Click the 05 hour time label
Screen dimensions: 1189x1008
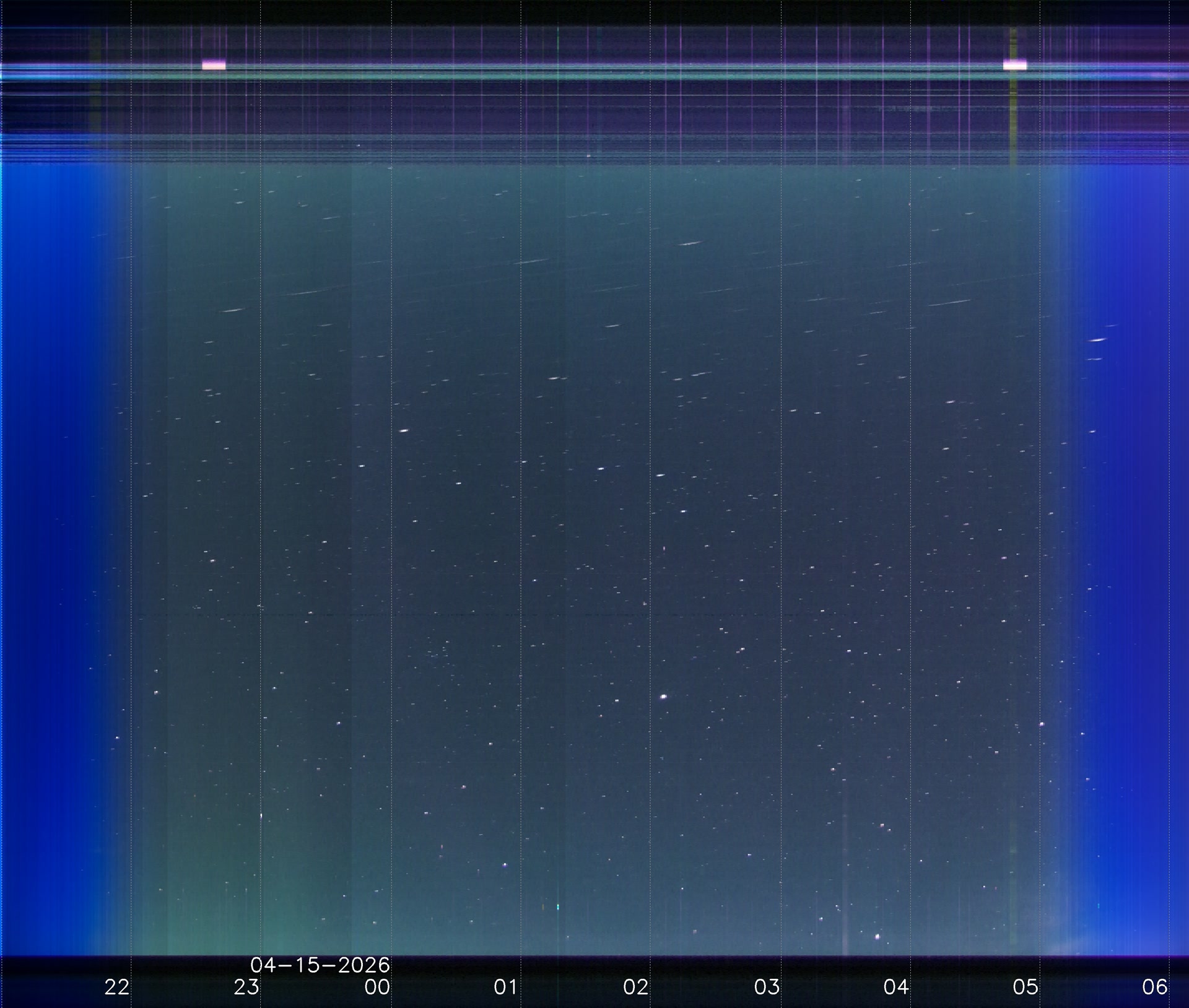[x=1026, y=987]
